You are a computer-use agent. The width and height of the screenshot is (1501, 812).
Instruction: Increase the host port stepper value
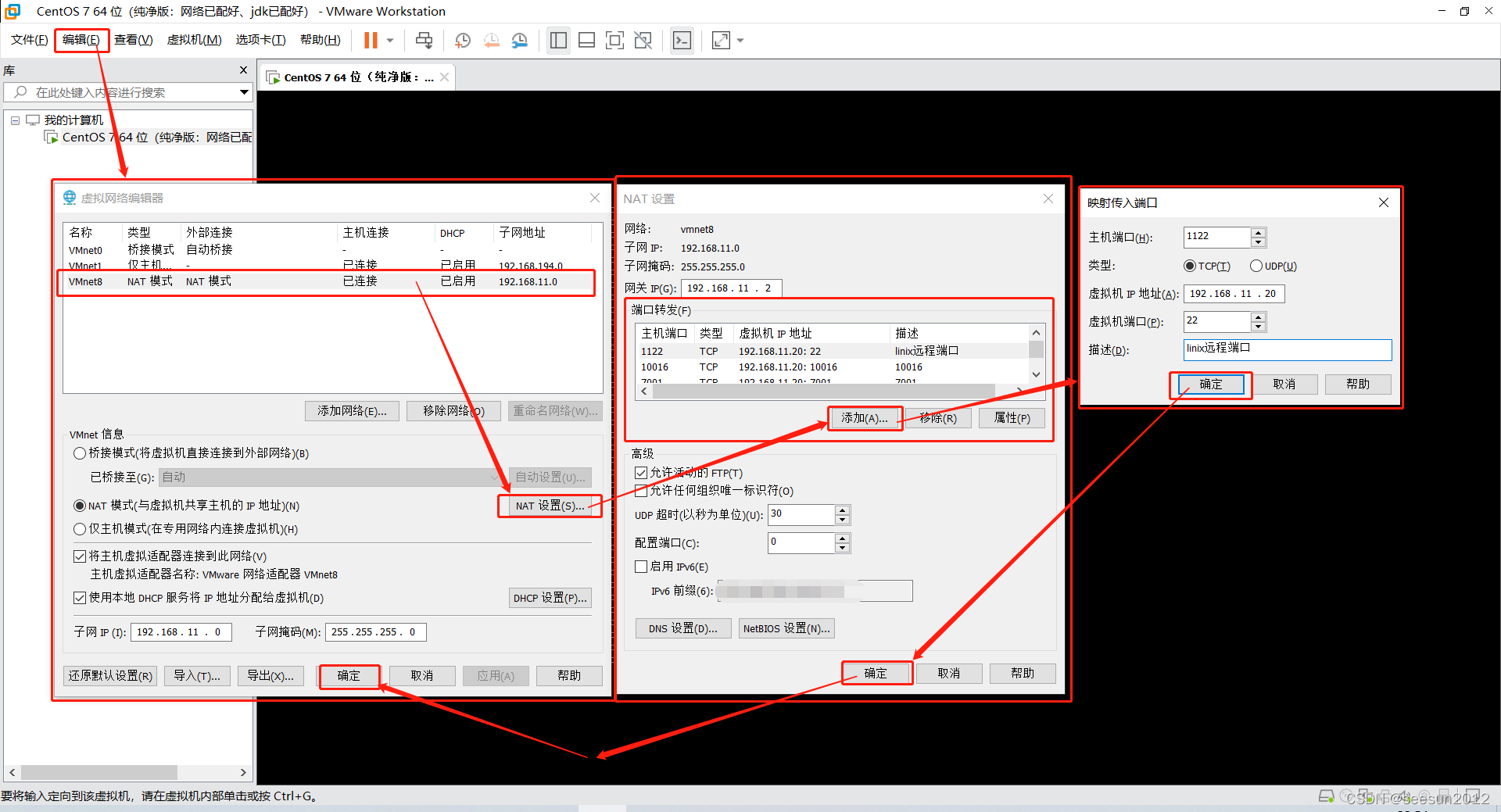[1258, 232]
